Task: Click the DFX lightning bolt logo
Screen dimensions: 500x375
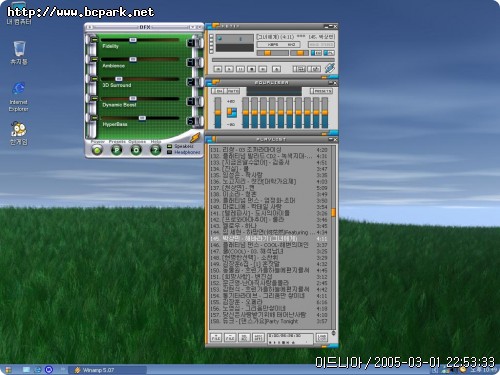Action: [195, 137]
